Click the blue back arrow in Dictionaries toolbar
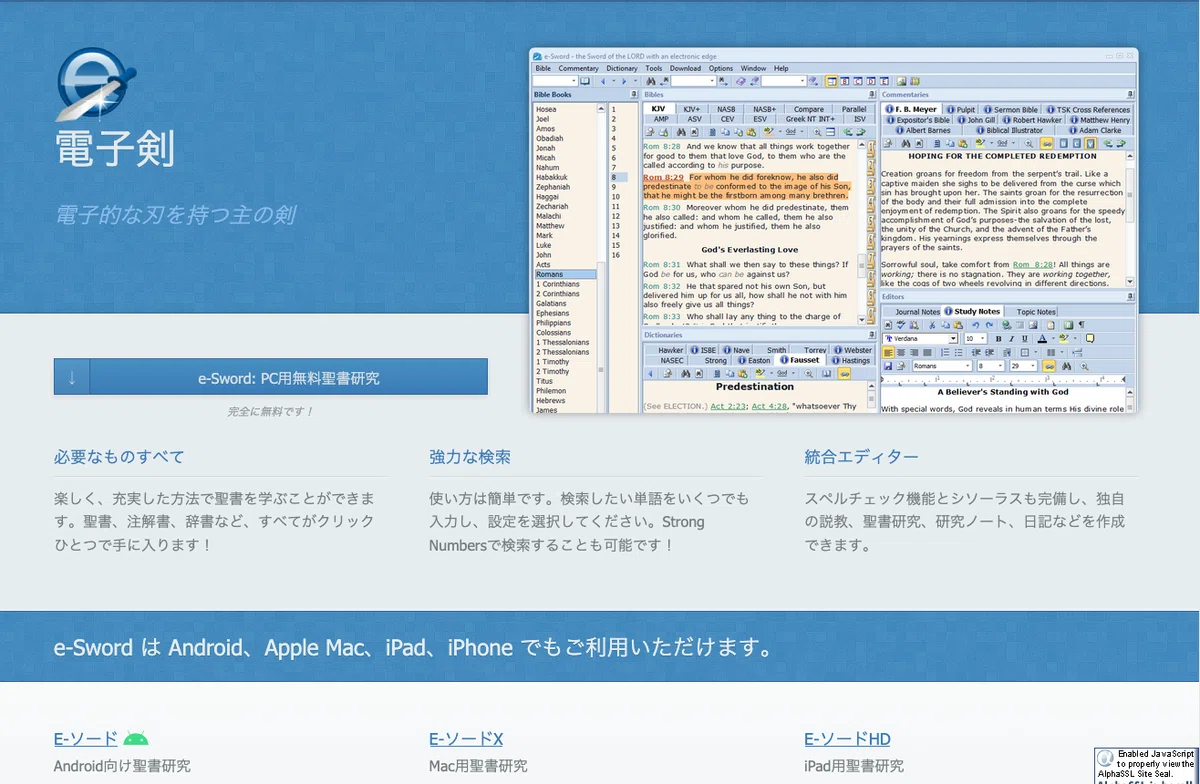 (650, 373)
